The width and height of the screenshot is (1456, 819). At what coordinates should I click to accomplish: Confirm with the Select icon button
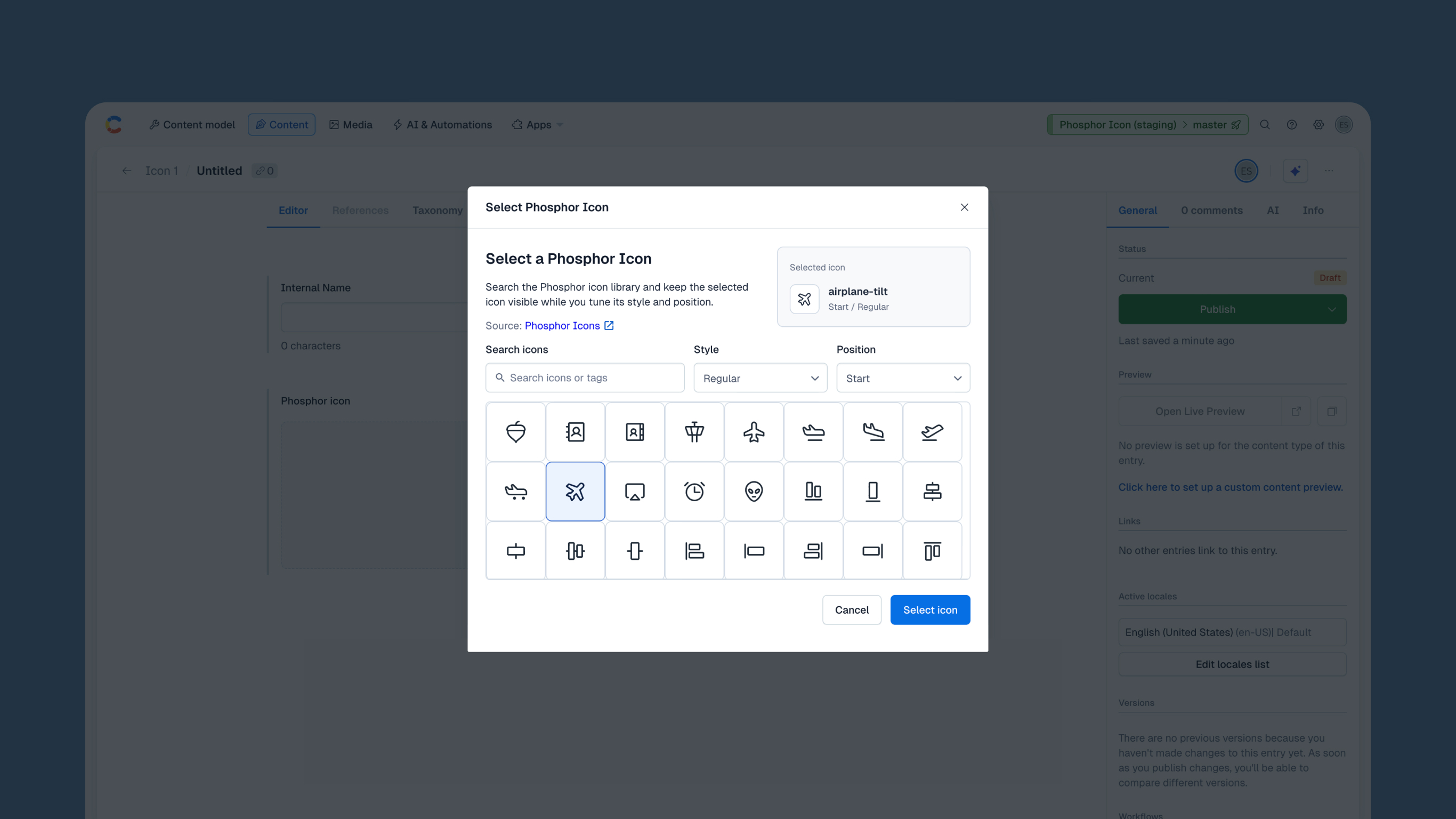point(930,610)
